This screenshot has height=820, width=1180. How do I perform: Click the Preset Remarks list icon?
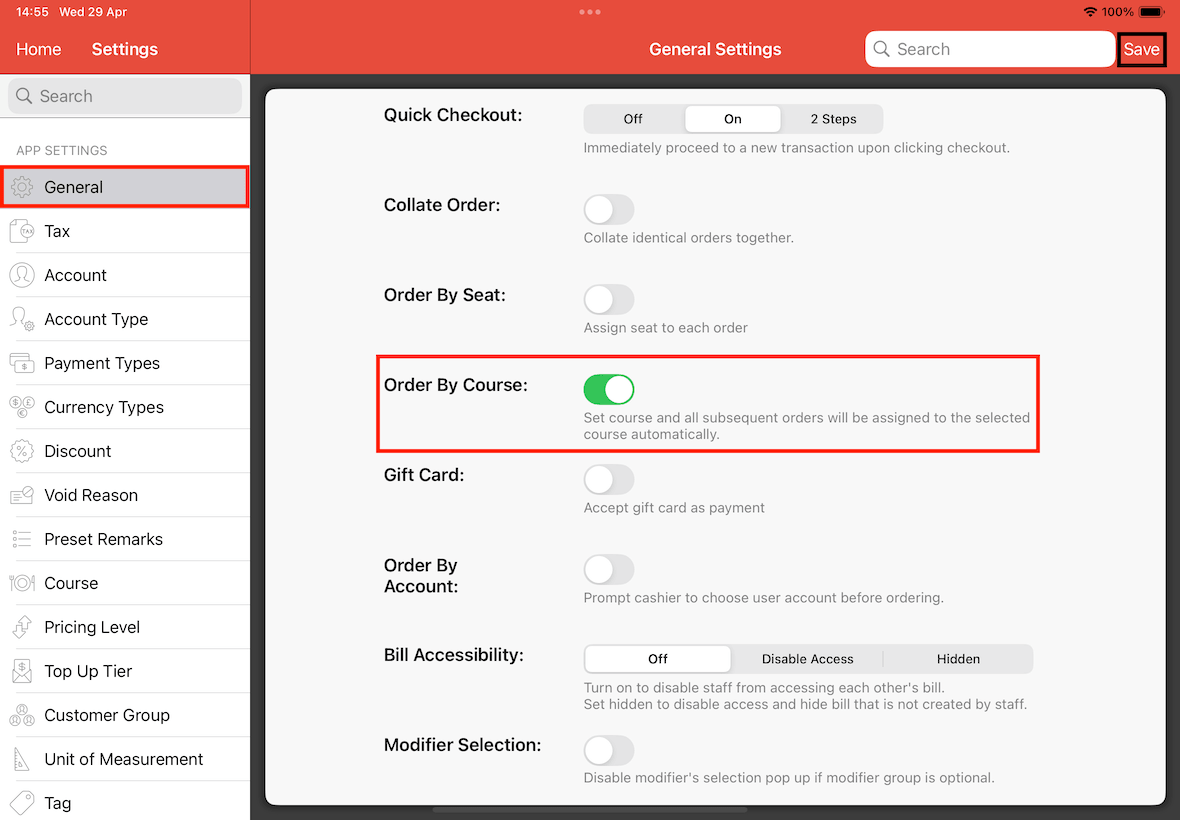pos(22,539)
